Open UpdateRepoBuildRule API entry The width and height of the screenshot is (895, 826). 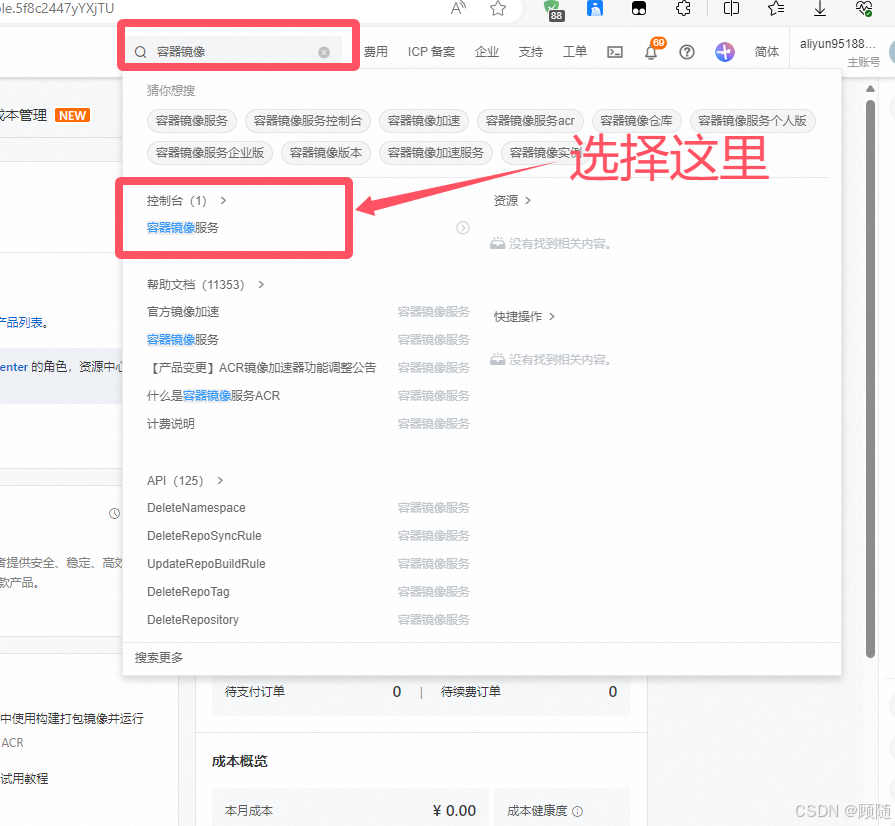206,564
